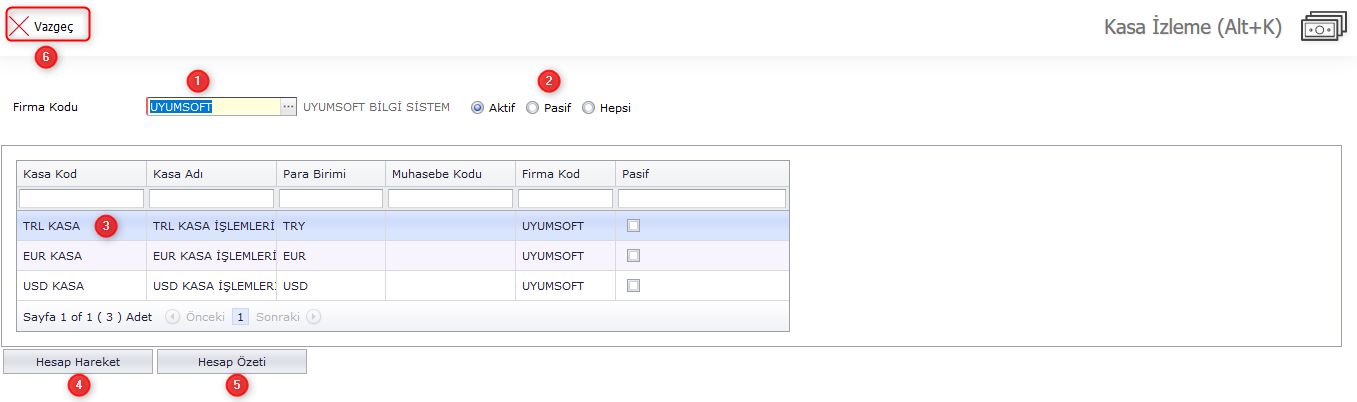The image size is (1357, 402).
Task: Click the Firma Kodu input field
Action: coord(212,107)
